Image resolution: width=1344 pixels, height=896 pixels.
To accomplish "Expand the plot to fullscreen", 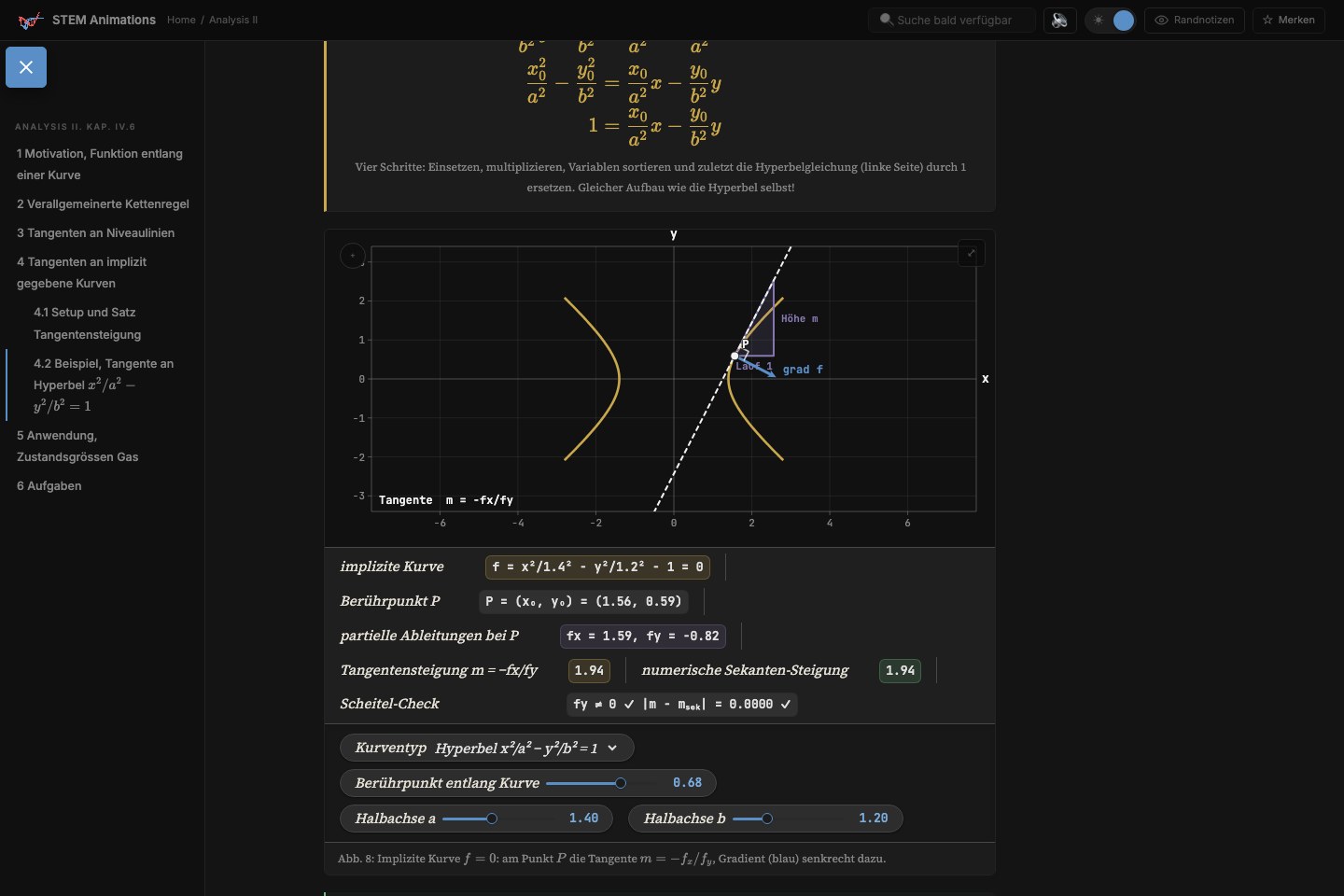I will 972,253.
